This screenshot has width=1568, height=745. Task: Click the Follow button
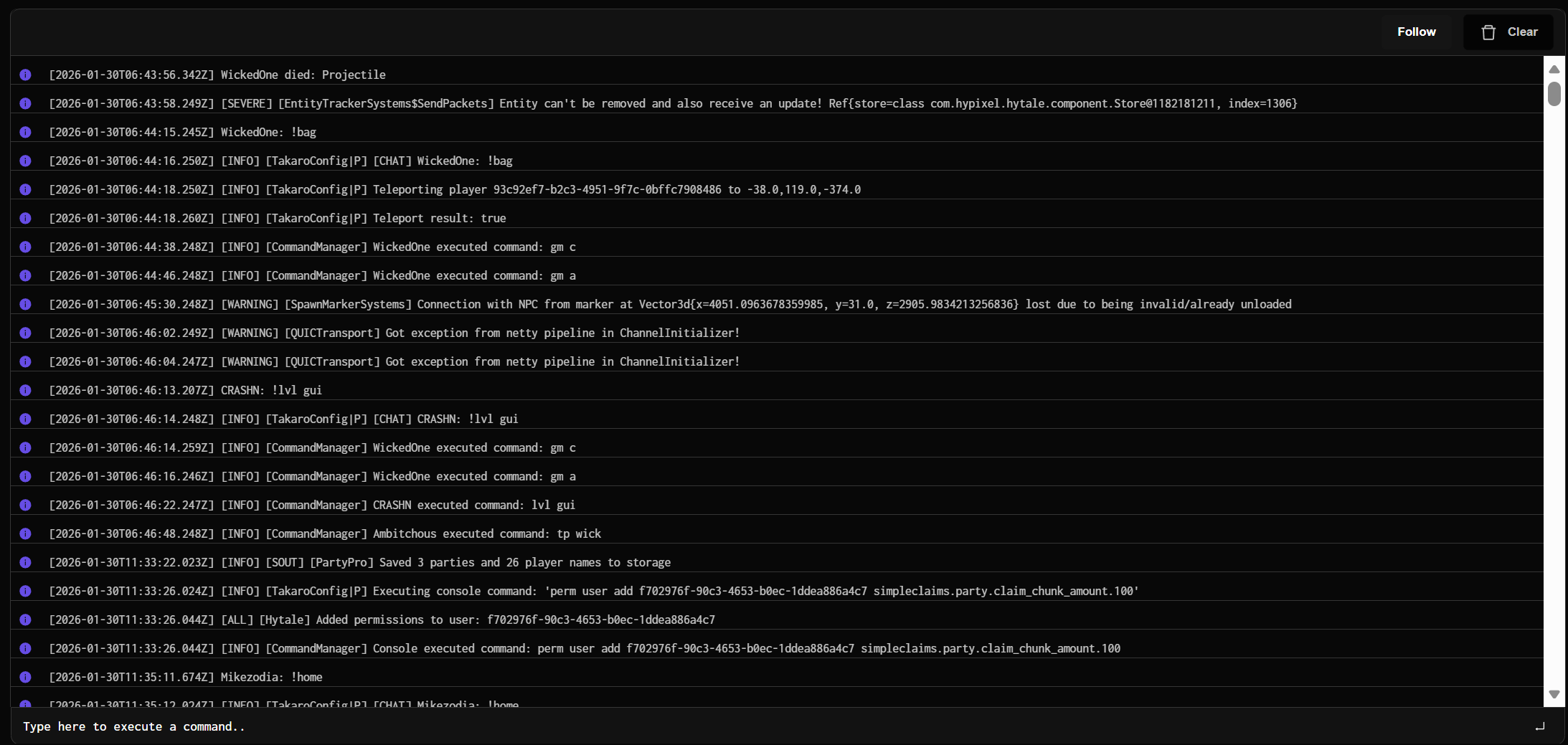coord(1416,32)
